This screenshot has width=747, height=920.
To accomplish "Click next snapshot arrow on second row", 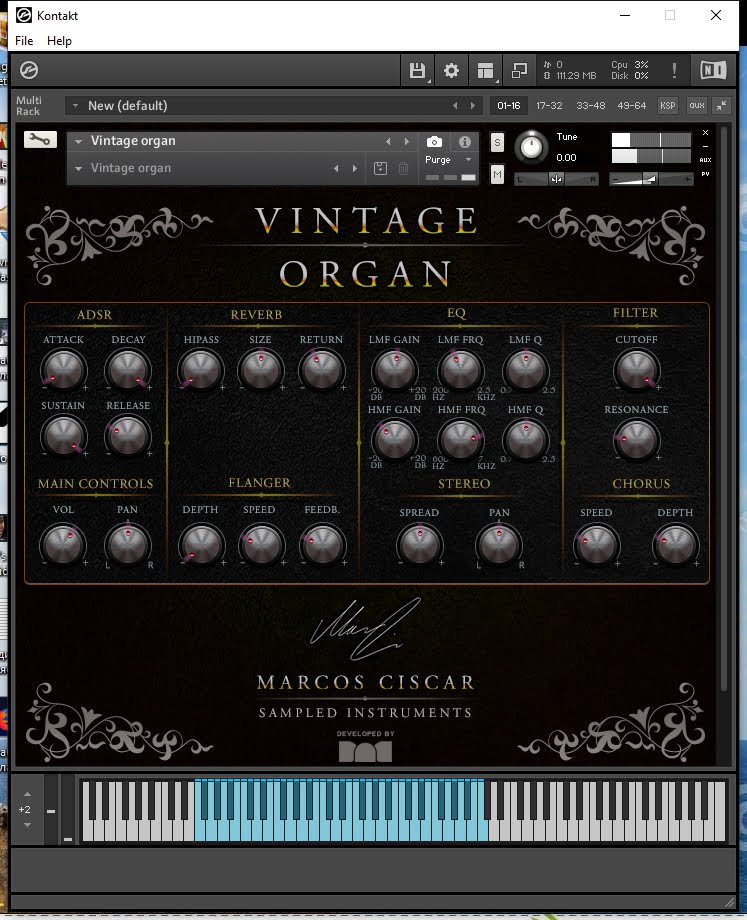I will (x=355, y=168).
